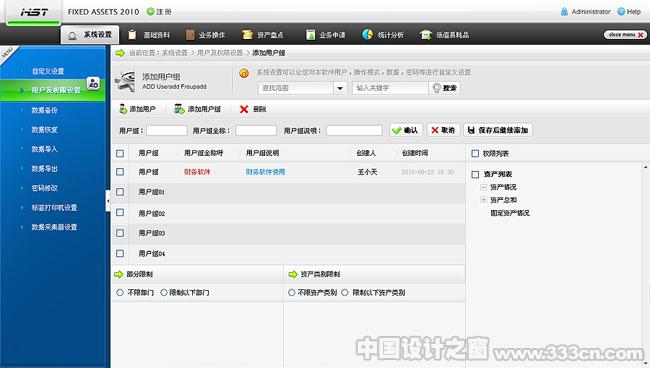Click the 添加用户 toolbar button
The height and width of the screenshot is (368, 650).
click(x=137, y=109)
